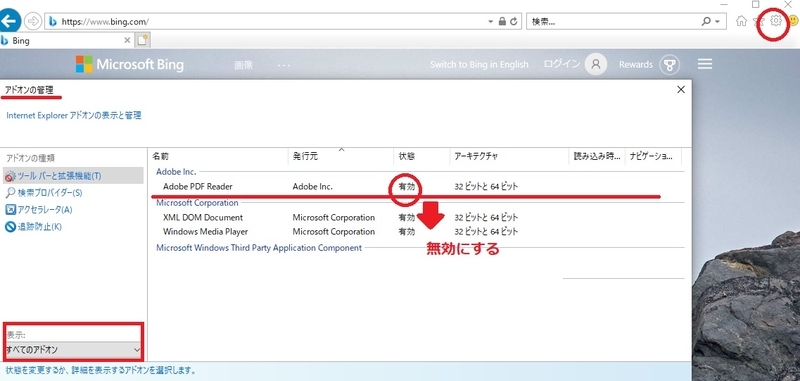Sort by the 状態 column header
Viewport: 800px width, 381px height.
point(422,157)
